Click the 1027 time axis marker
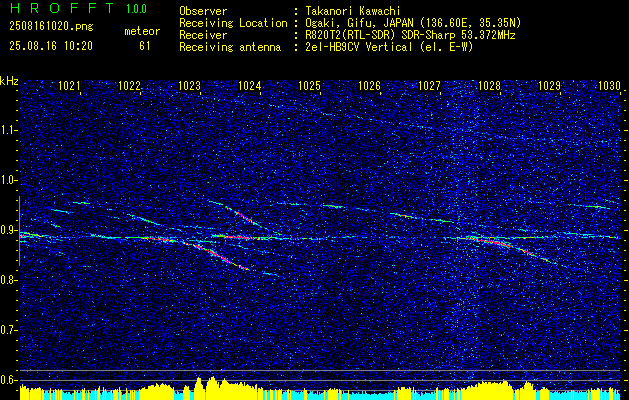629x400 pixels. click(x=429, y=85)
